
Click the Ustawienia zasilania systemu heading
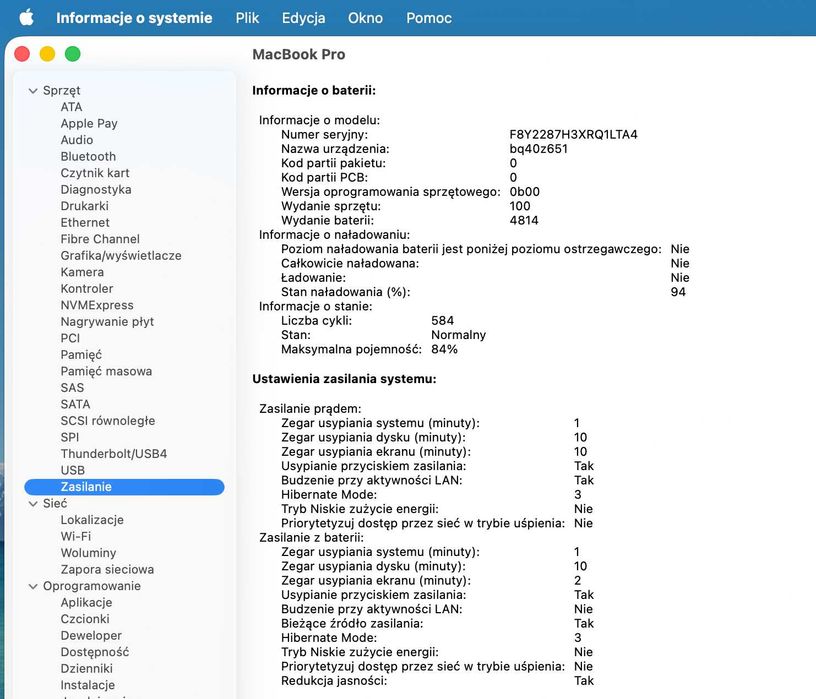coord(344,379)
